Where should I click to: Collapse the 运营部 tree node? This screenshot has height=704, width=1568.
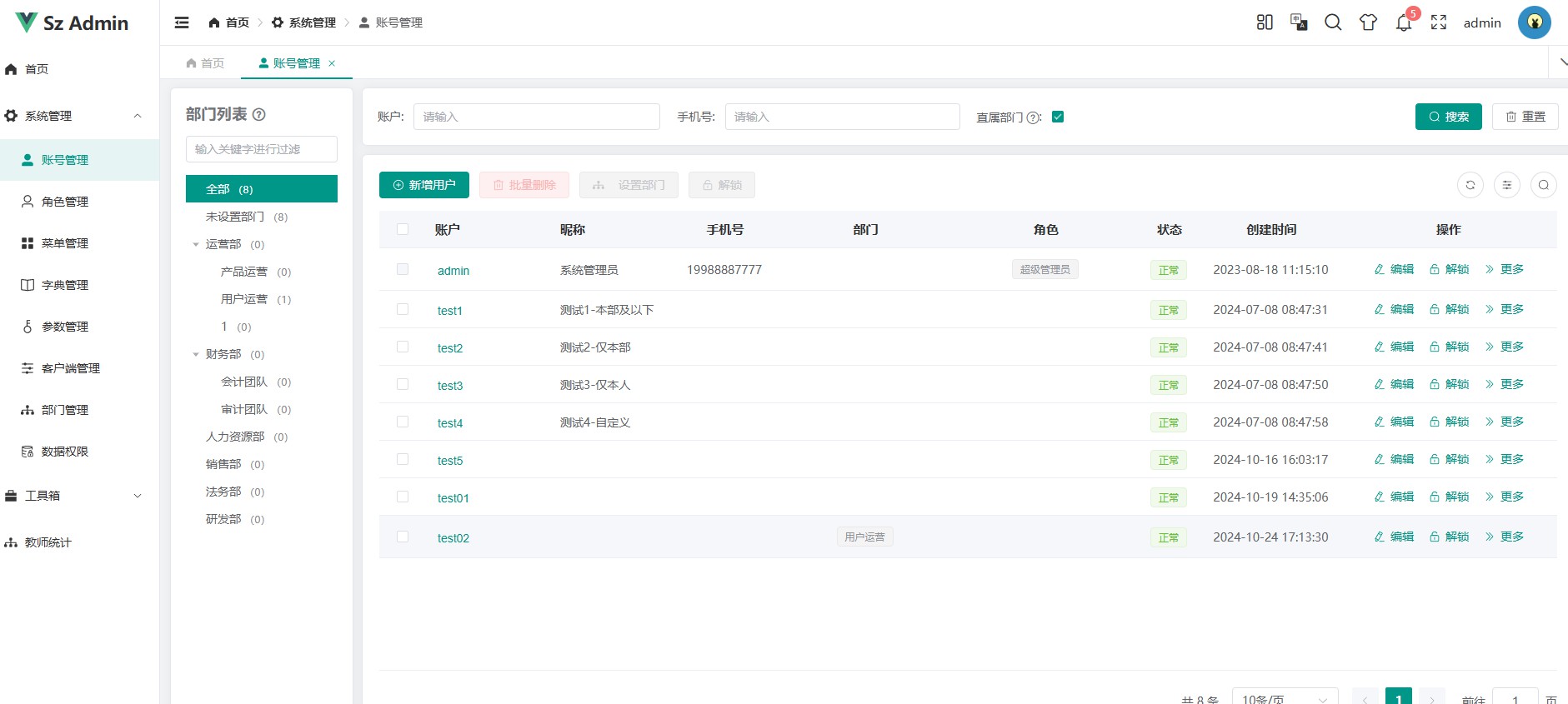coord(196,244)
